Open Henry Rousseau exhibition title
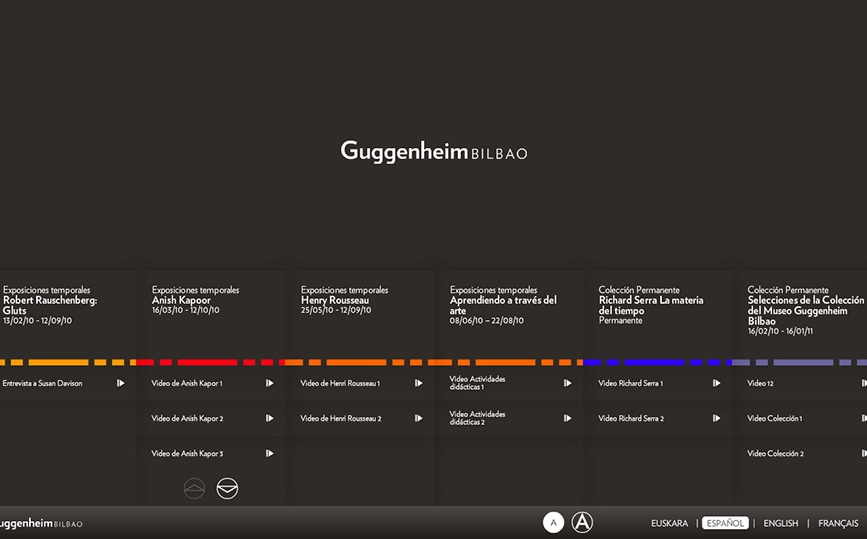This screenshot has height=539, width=867. point(335,300)
